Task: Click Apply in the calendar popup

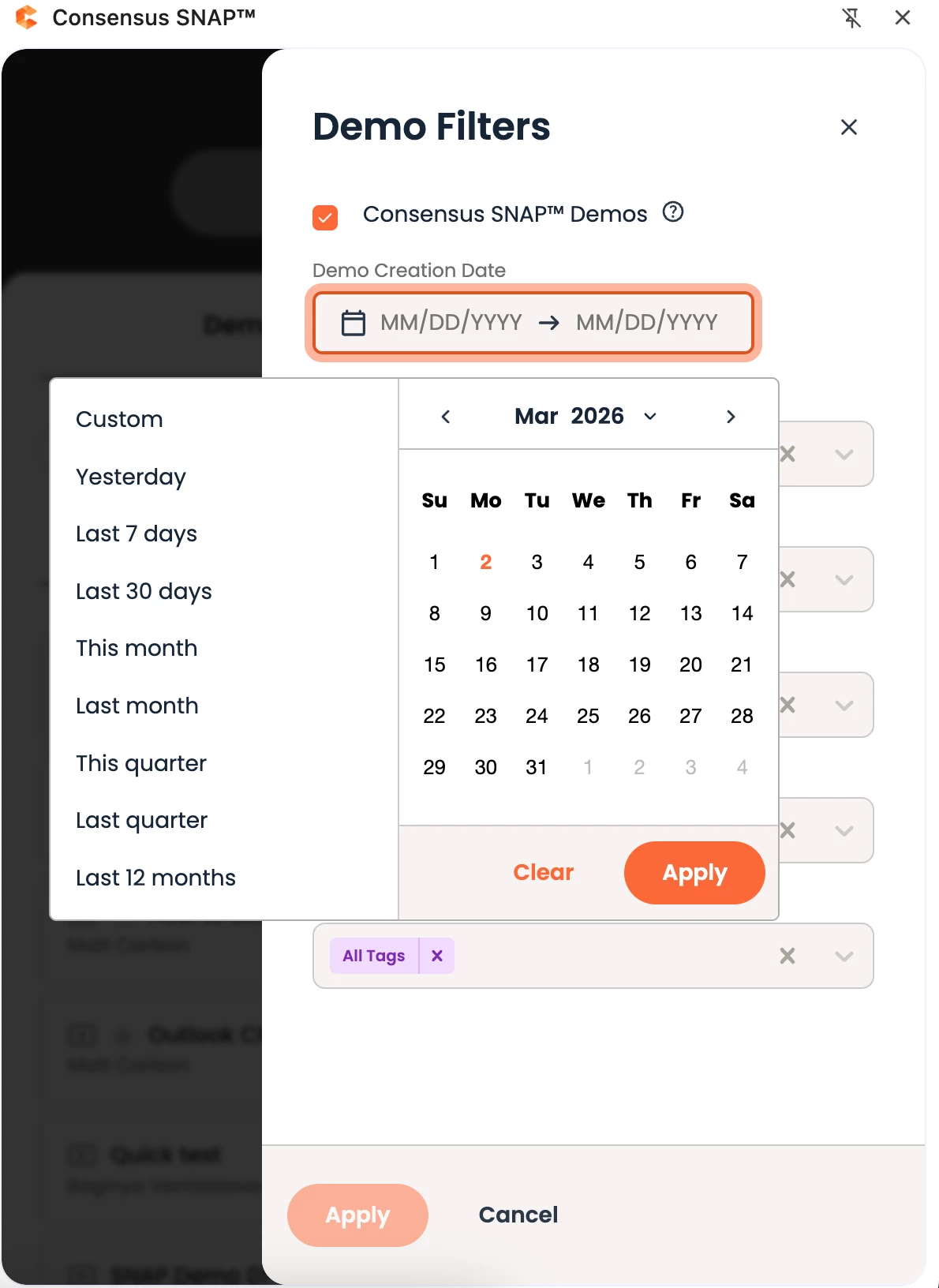Action: (x=694, y=872)
